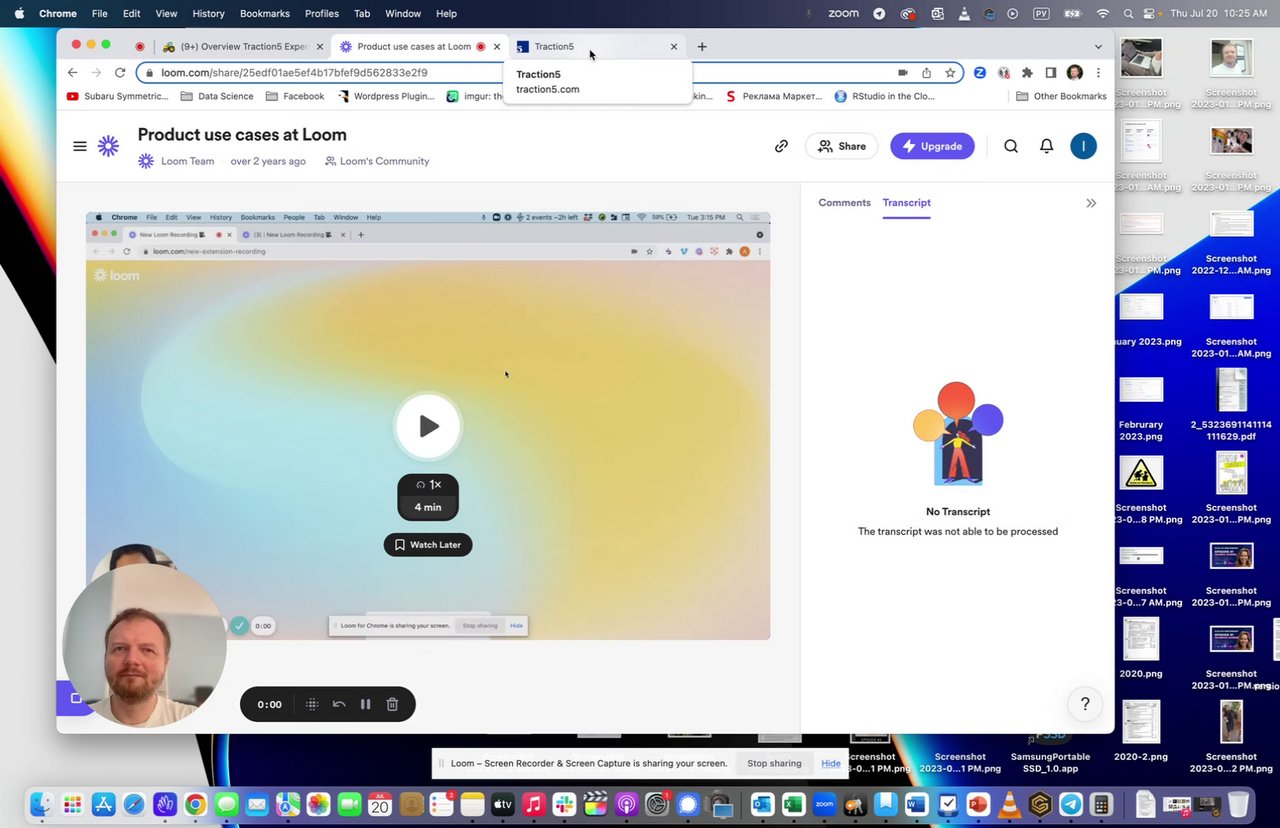Screen dimensions: 1280x828
Task: Click the address bar URL
Action: pos(294,73)
